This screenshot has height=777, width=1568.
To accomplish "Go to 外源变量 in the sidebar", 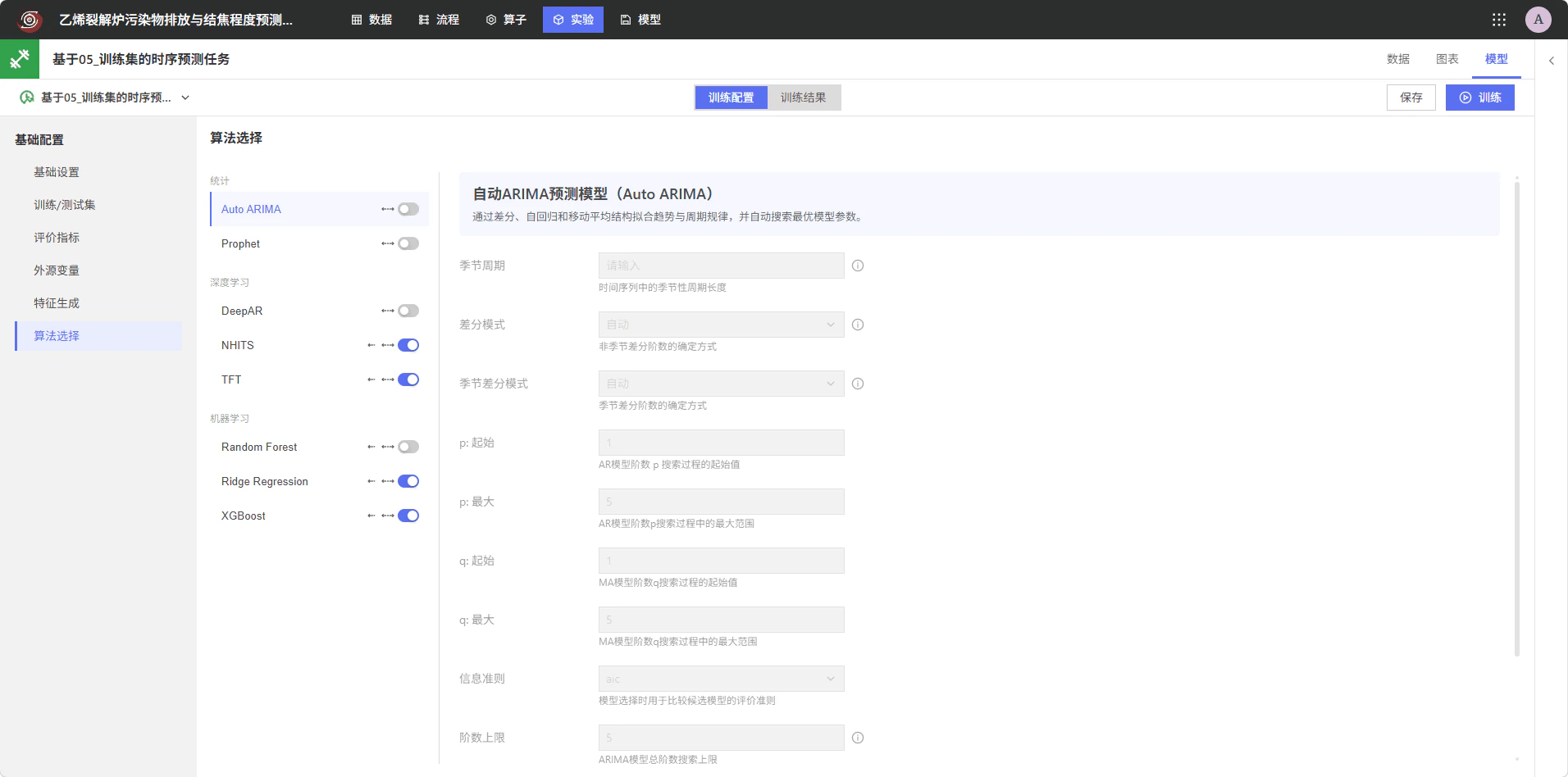I will 57,270.
